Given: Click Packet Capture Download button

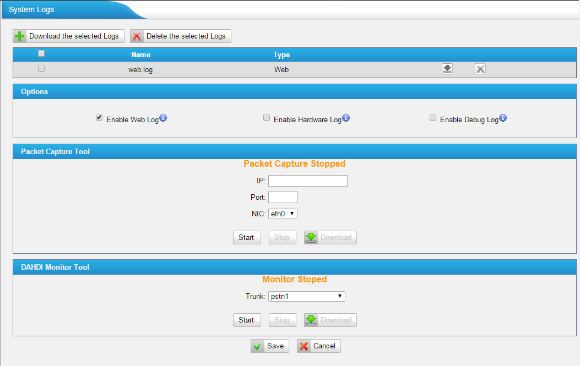Looking at the screenshot, I should click(x=330, y=237).
